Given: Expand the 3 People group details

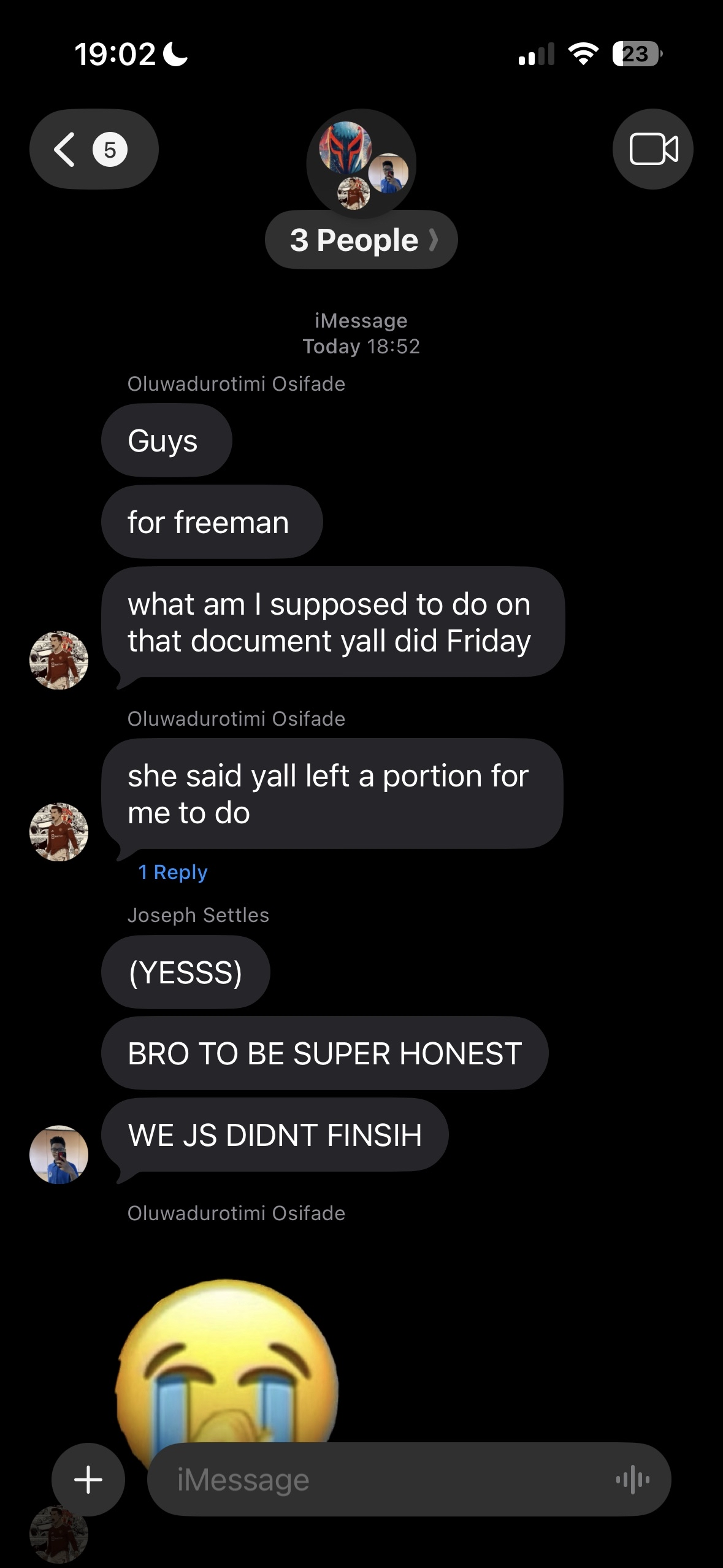Looking at the screenshot, I should (361, 240).
